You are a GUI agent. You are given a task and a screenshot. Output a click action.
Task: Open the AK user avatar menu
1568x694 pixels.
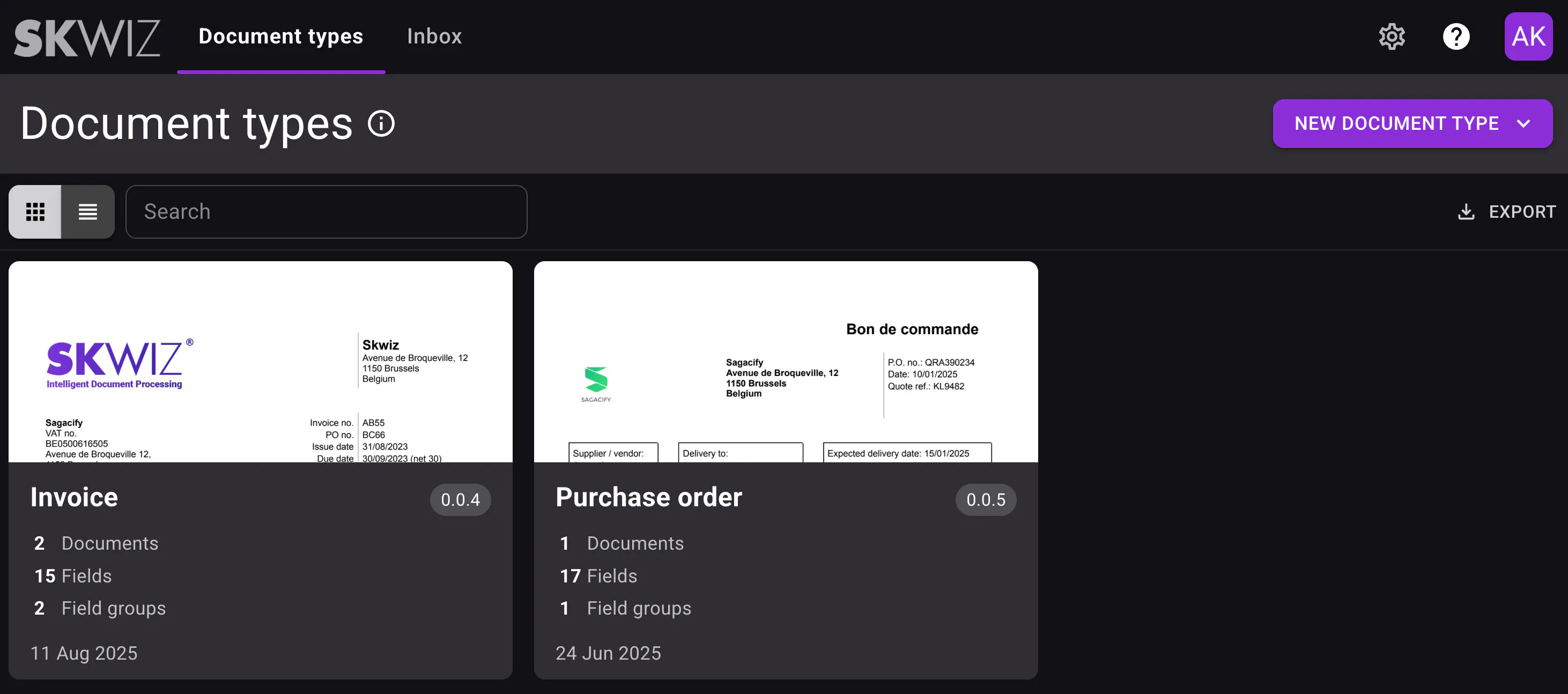[x=1528, y=36]
